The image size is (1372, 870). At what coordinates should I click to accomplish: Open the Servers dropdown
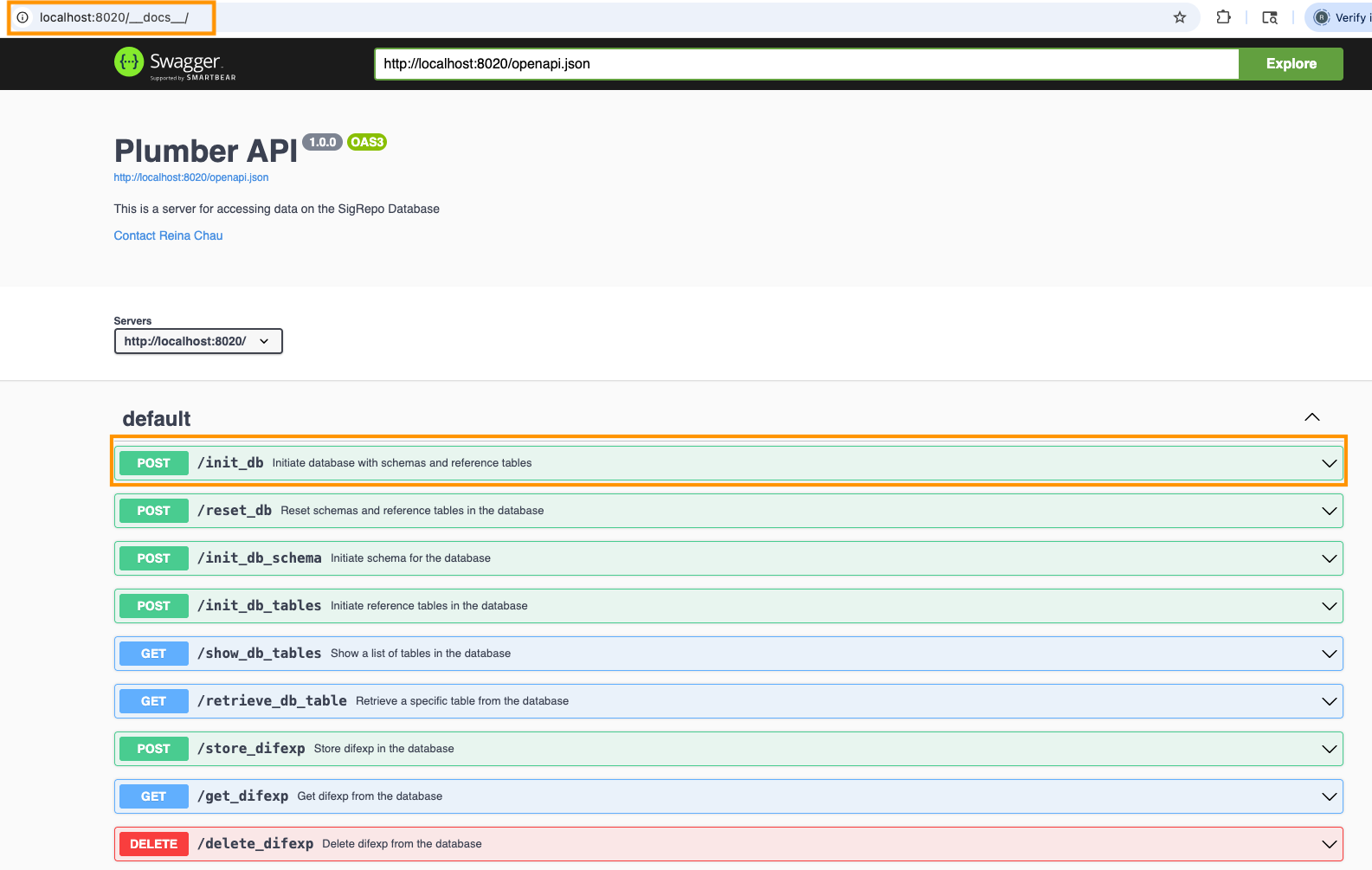(198, 341)
